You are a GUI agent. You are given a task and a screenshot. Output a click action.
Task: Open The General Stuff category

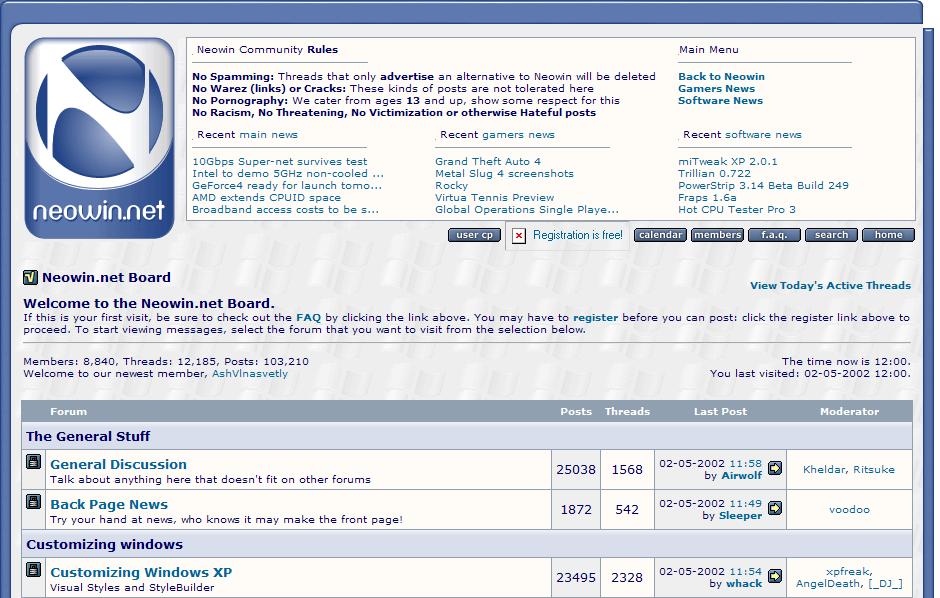pyautogui.click(x=88, y=436)
